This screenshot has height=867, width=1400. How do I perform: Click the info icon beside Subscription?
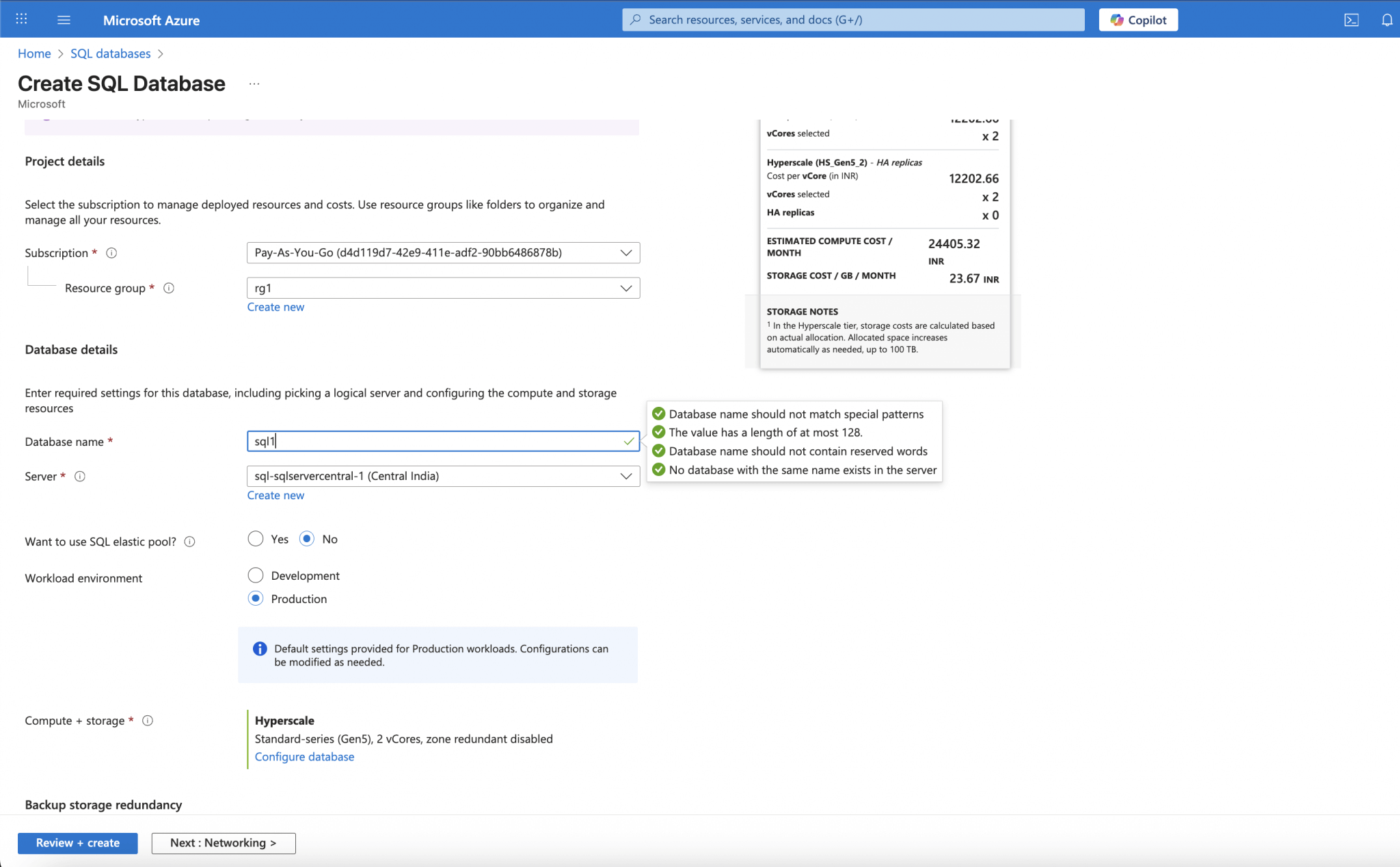point(111,252)
